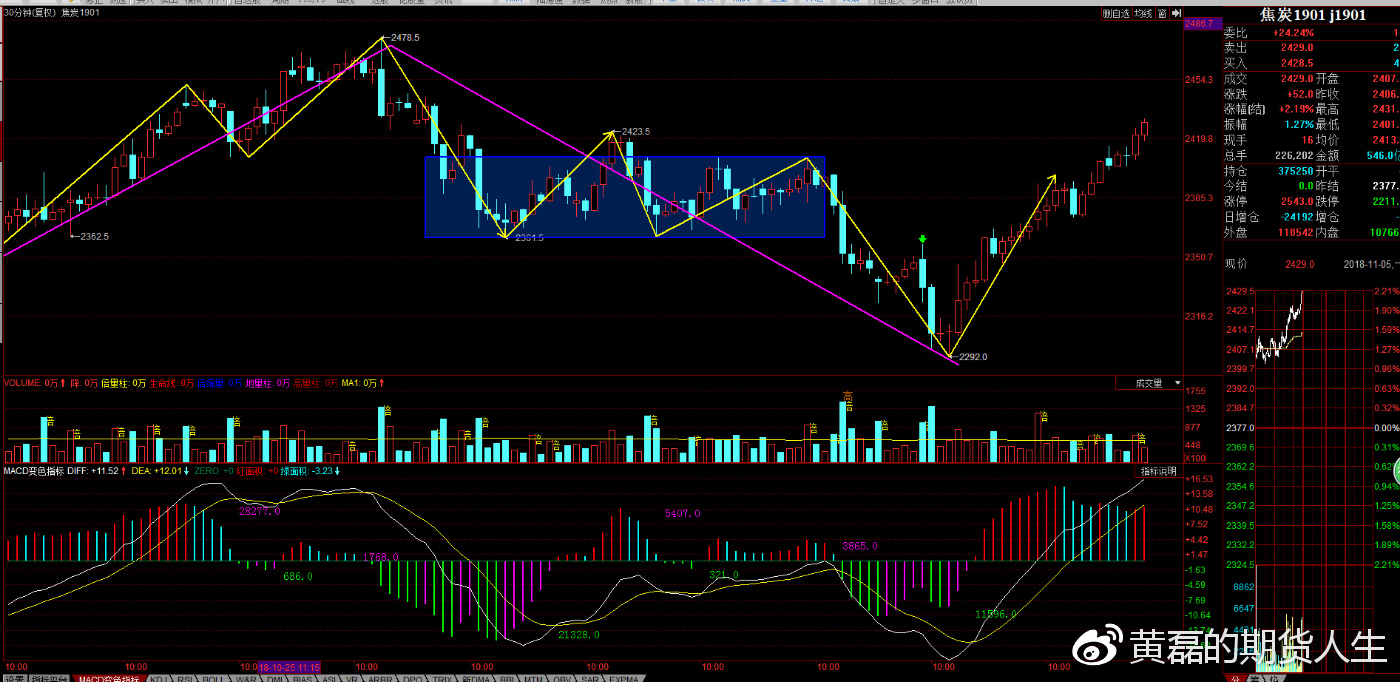Switch to the SAR indicator tab
This screenshot has height=682, width=1400.
click(x=590, y=679)
